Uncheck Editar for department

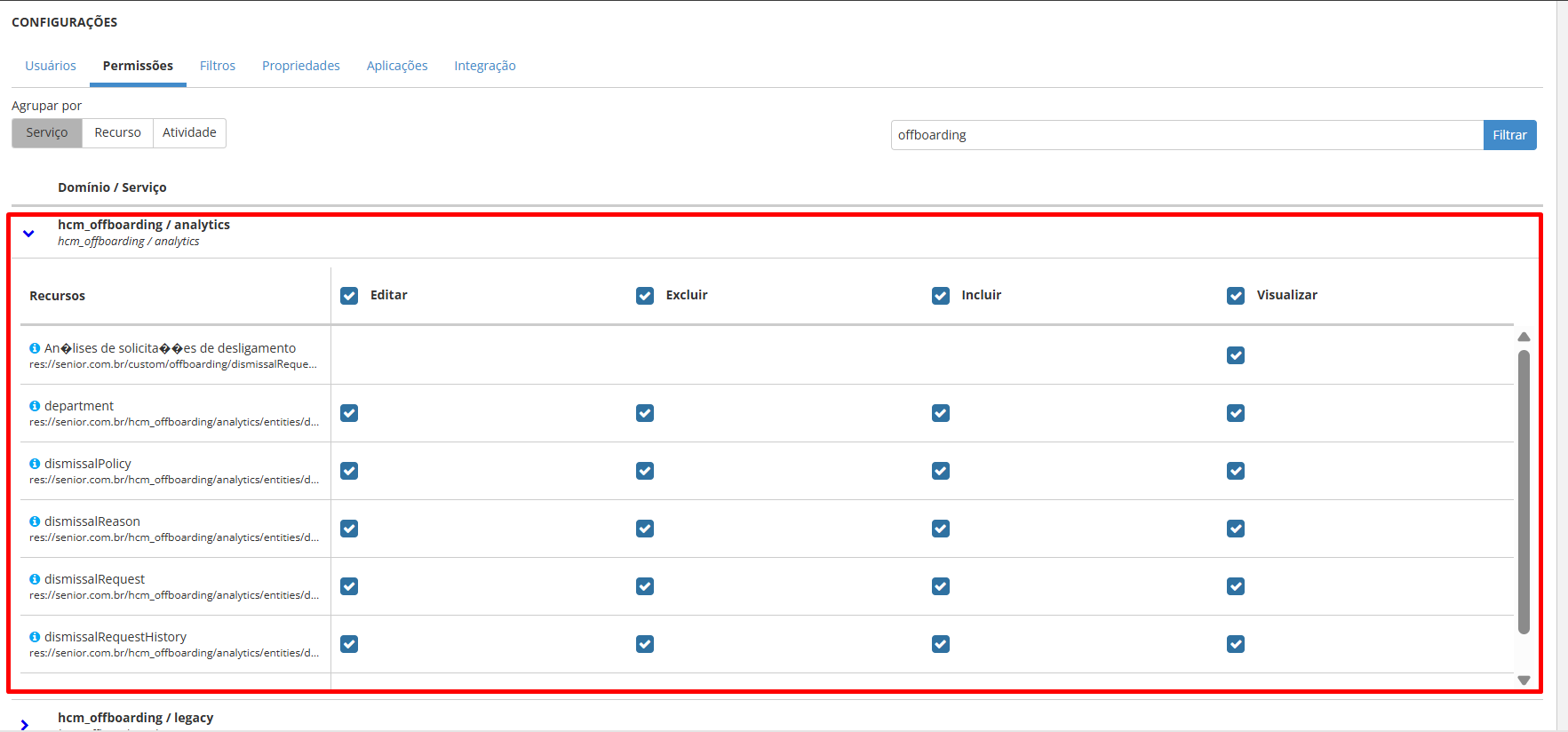tap(349, 413)
